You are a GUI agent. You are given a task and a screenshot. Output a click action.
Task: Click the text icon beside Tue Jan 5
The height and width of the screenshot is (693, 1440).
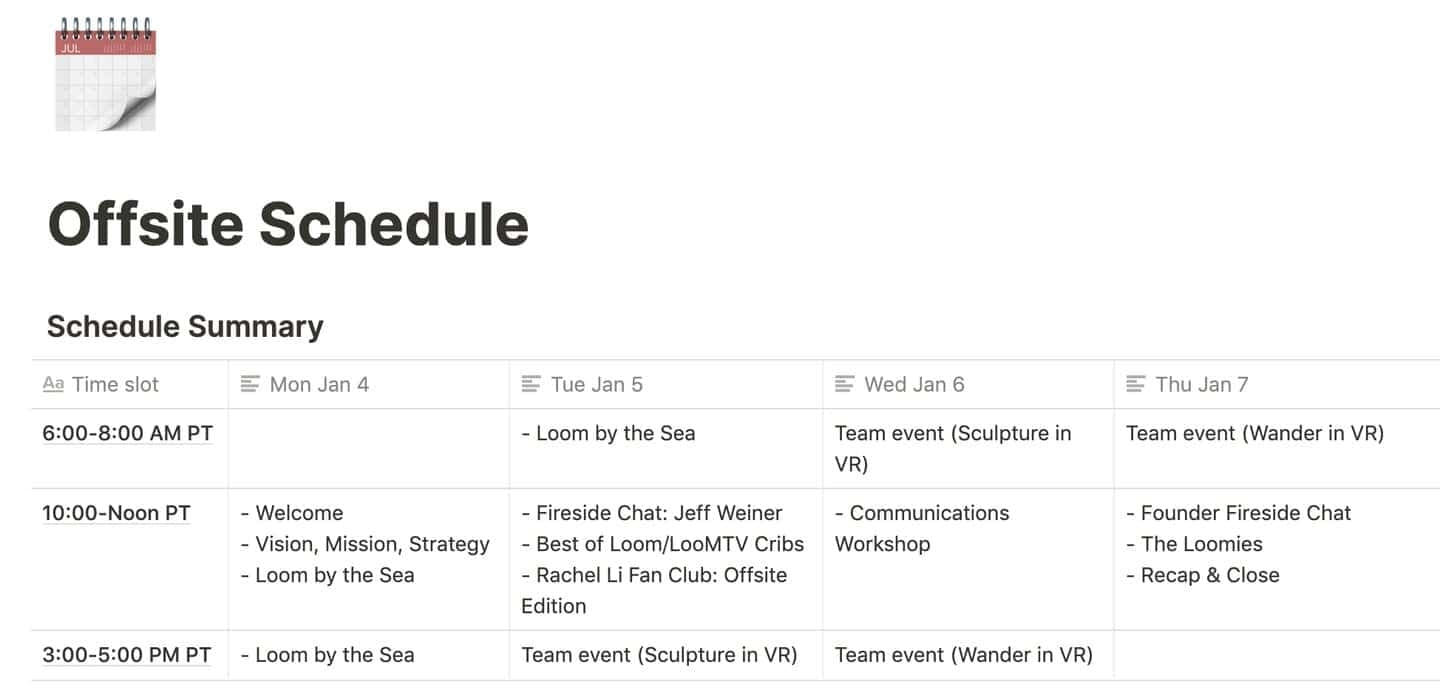(531, 385)
